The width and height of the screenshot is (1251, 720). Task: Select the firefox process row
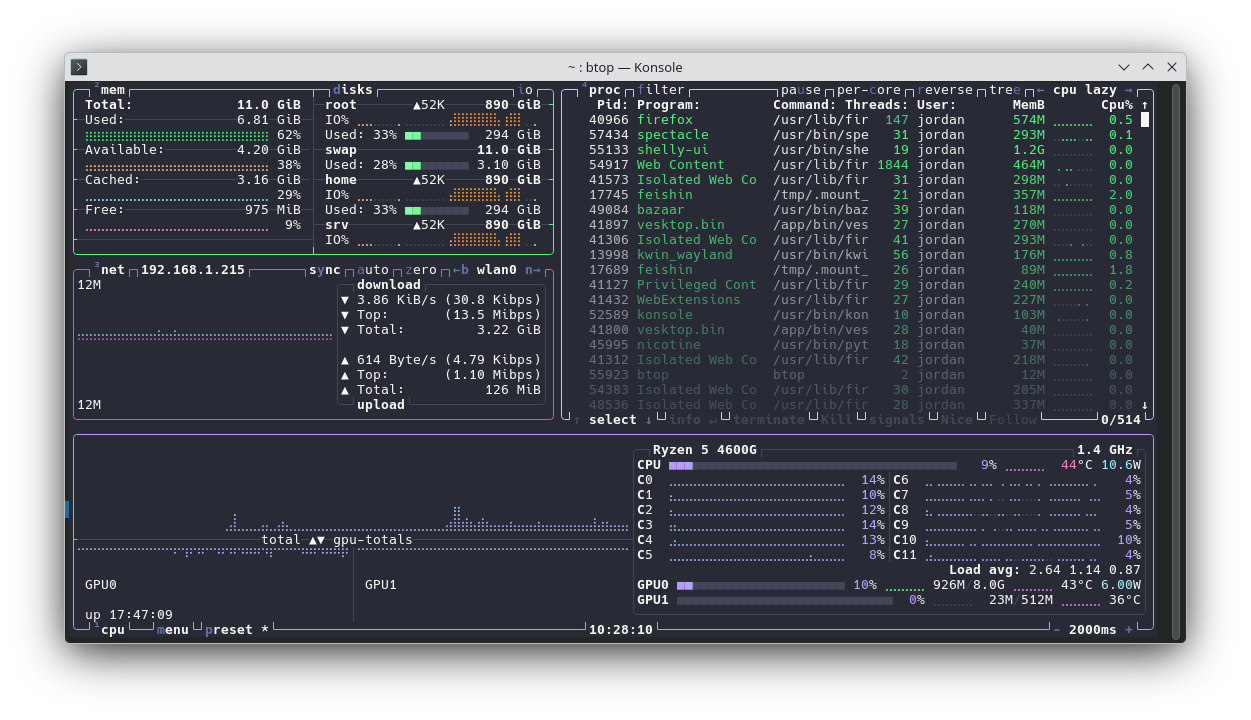861,120
